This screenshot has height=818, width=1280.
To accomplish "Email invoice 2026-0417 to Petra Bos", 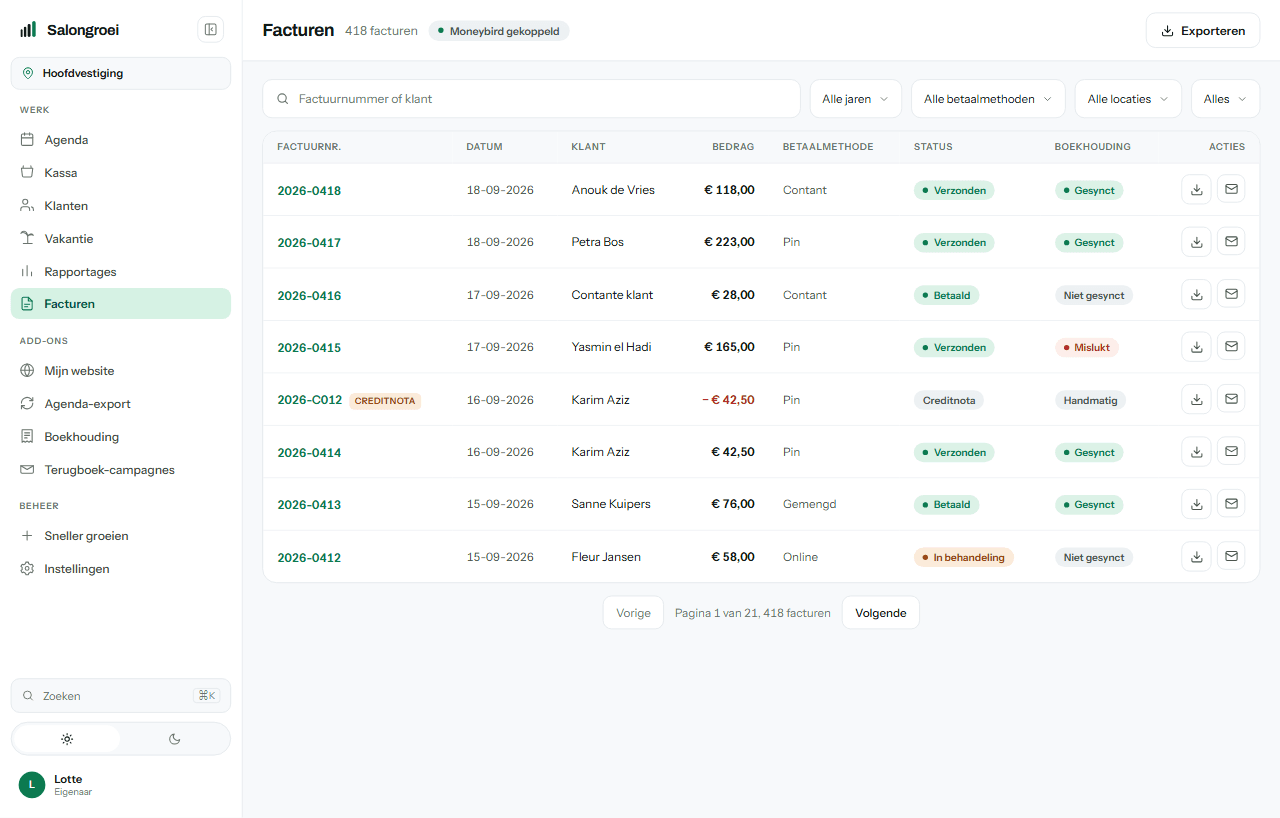I will [x=1231, y=242].
